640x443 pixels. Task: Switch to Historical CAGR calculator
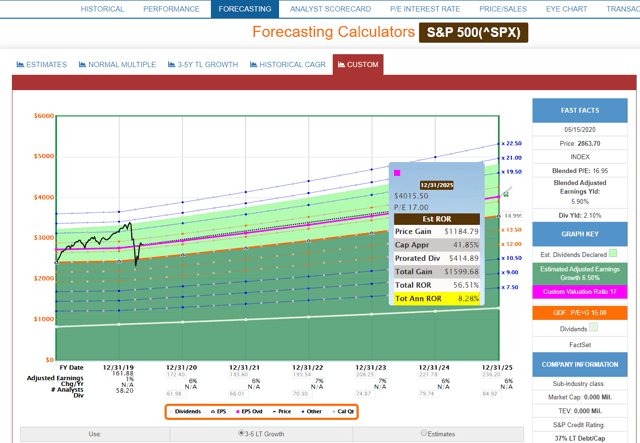coord(288,65)
